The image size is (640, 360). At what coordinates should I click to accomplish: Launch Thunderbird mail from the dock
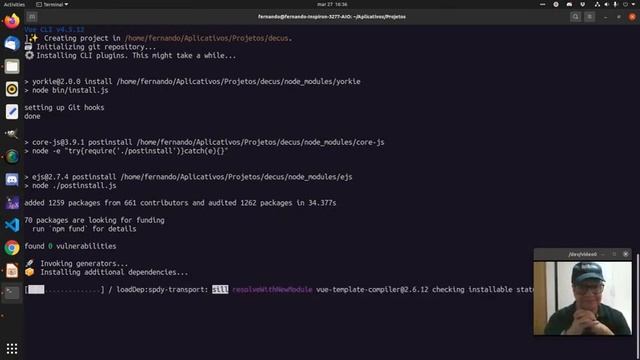click(12, 44)
